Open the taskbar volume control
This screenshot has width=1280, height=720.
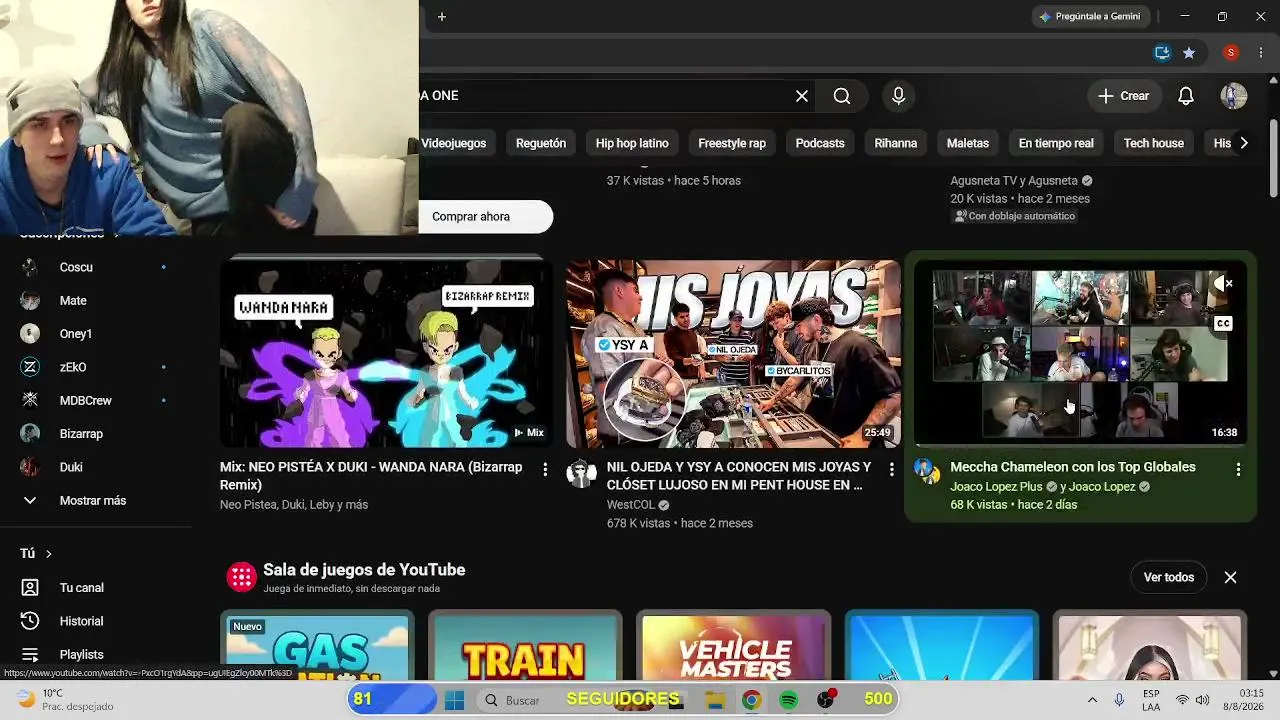pos(1202,700)
